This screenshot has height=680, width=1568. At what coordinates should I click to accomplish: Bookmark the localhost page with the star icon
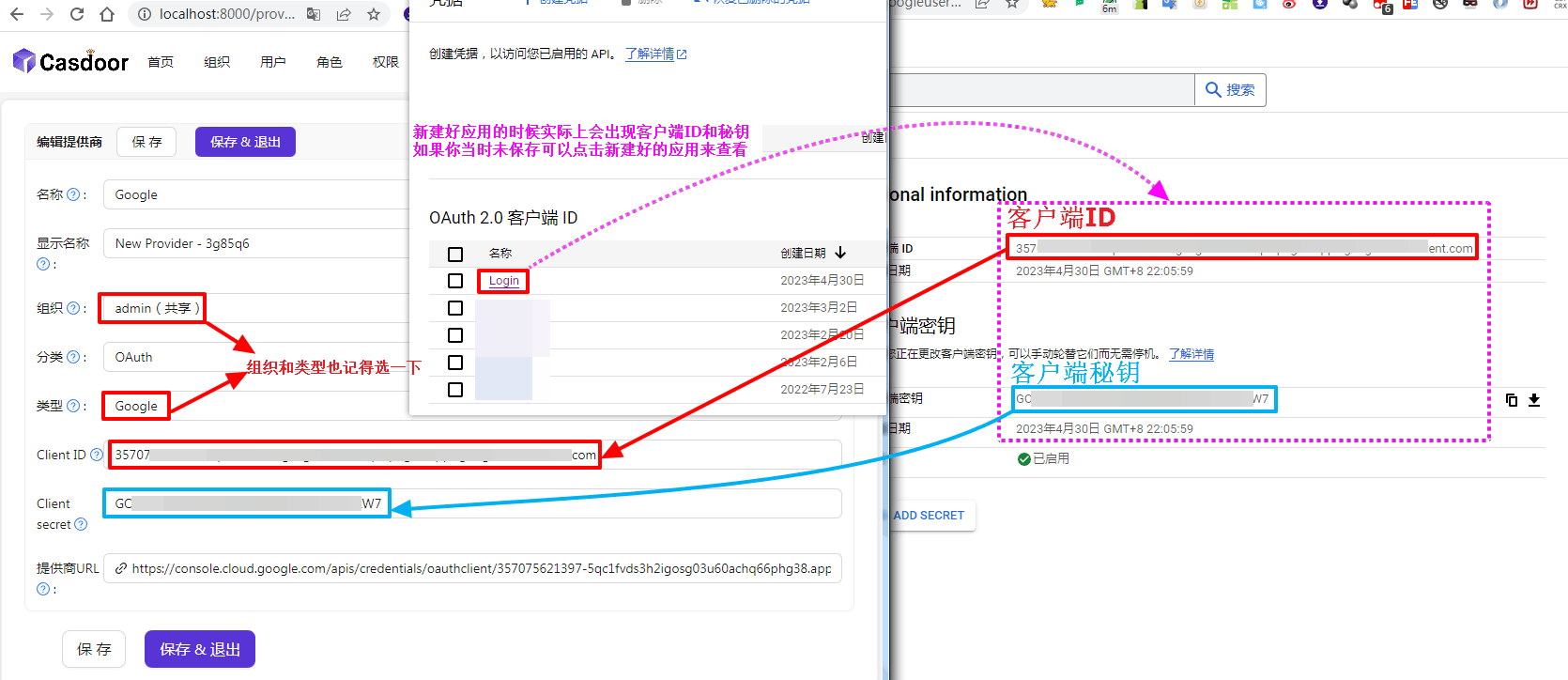(374, 14)
